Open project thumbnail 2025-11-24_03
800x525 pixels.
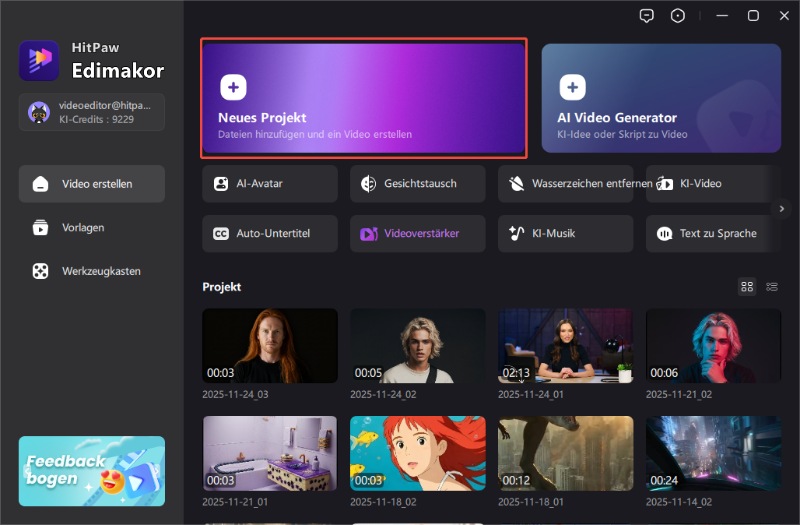point(269,345)
